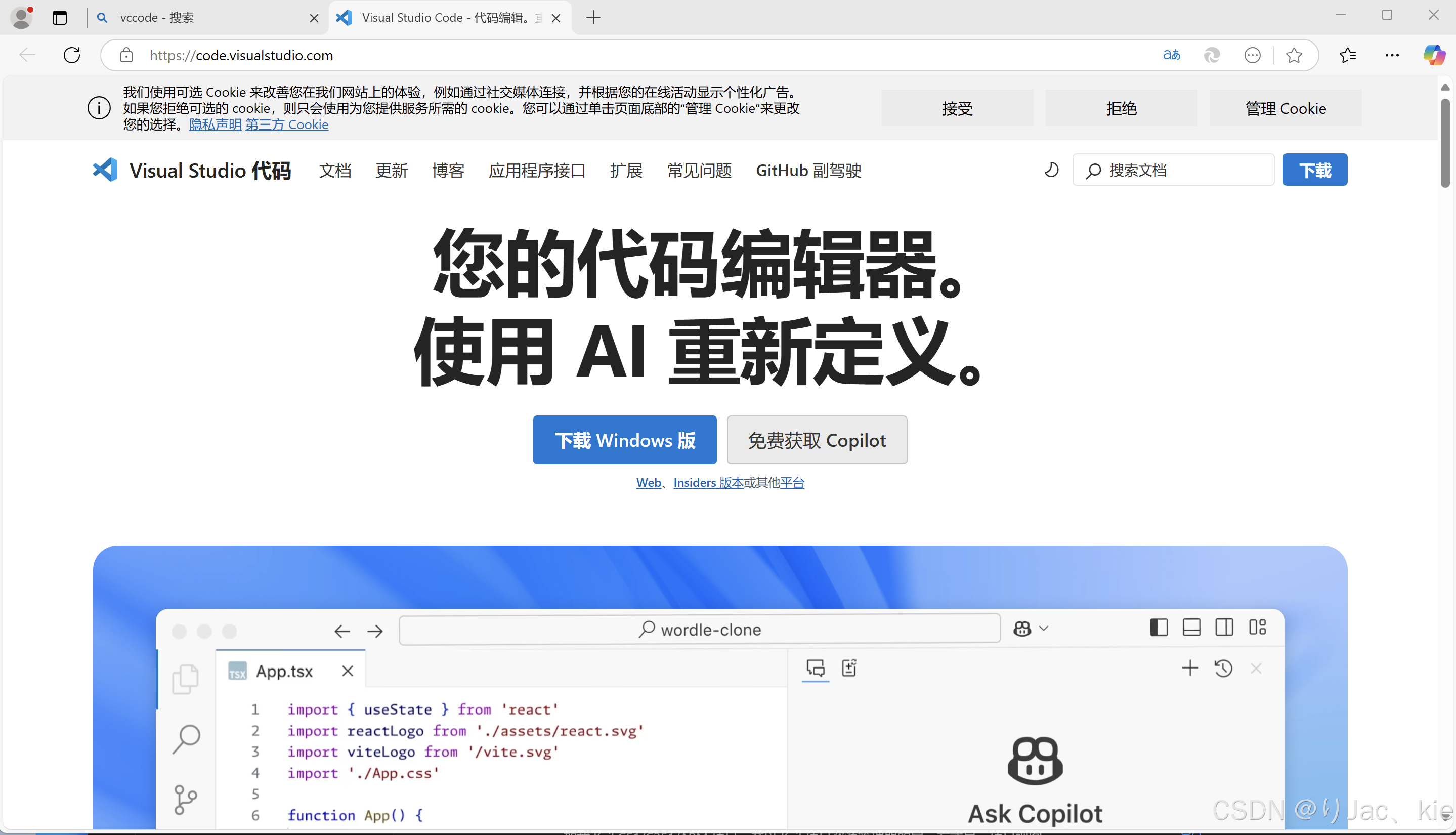Click the history restore icon in the editor mockup

click(x=1224, y=667)
